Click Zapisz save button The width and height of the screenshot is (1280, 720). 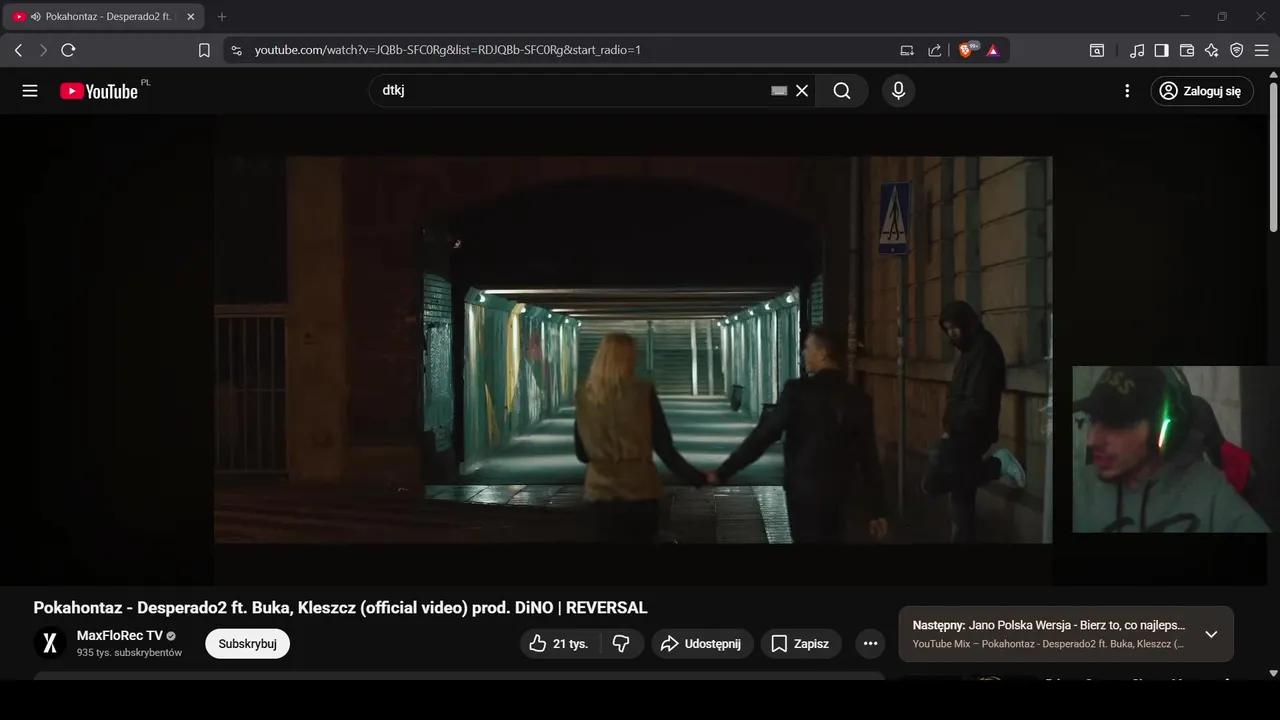(x=801, y=644)
